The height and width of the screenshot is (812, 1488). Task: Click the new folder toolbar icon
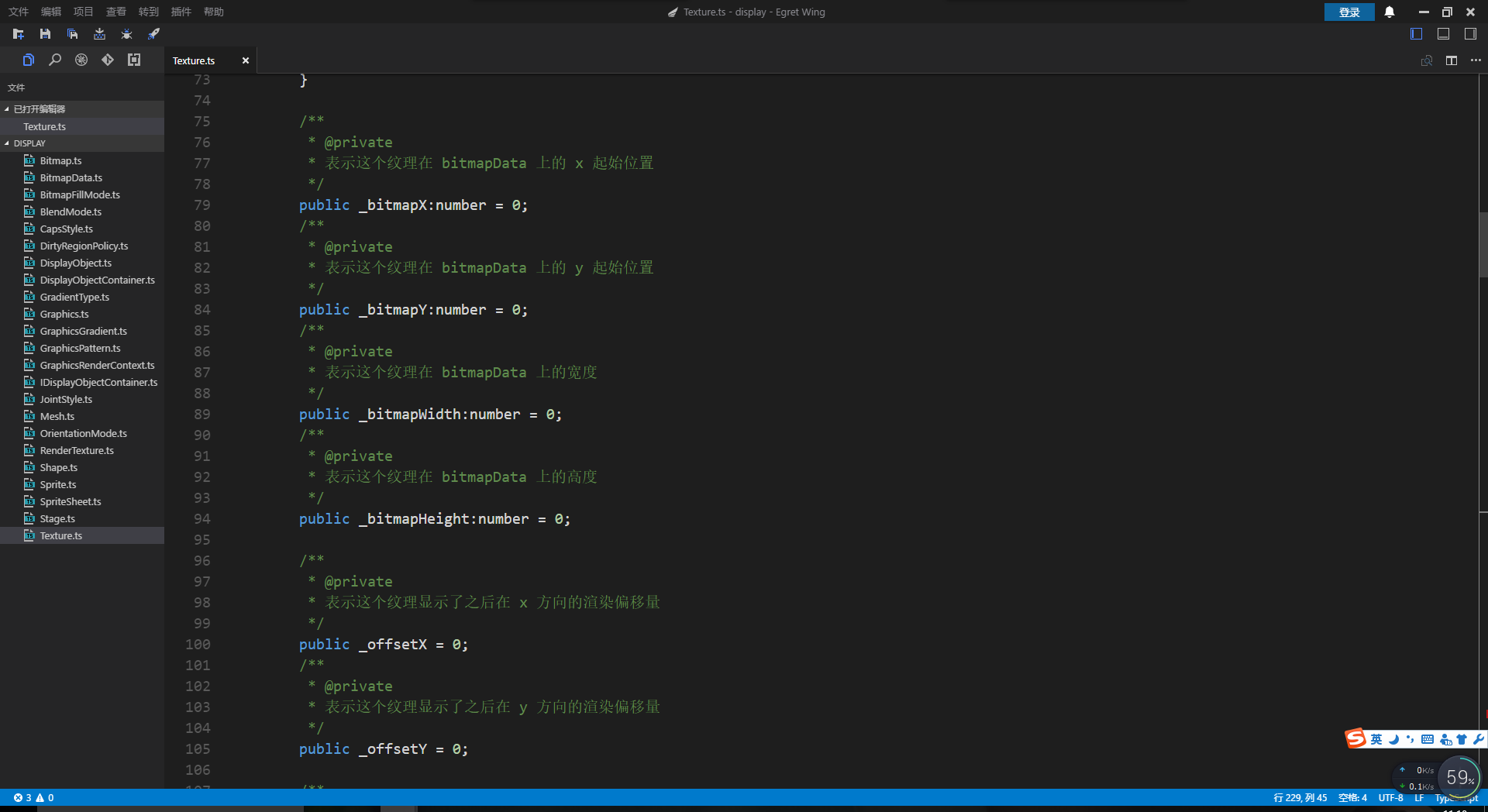tap(19, 34)
